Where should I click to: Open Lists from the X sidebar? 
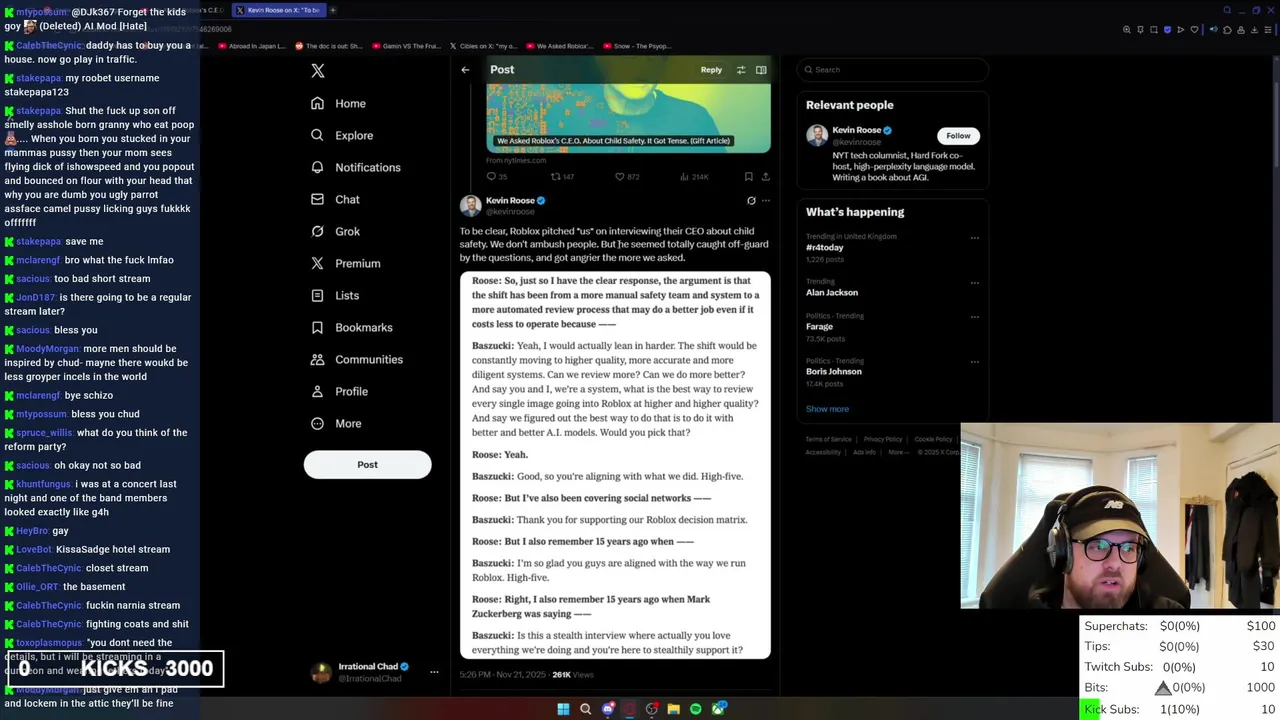pyautogui.click(x=335, y=295)
